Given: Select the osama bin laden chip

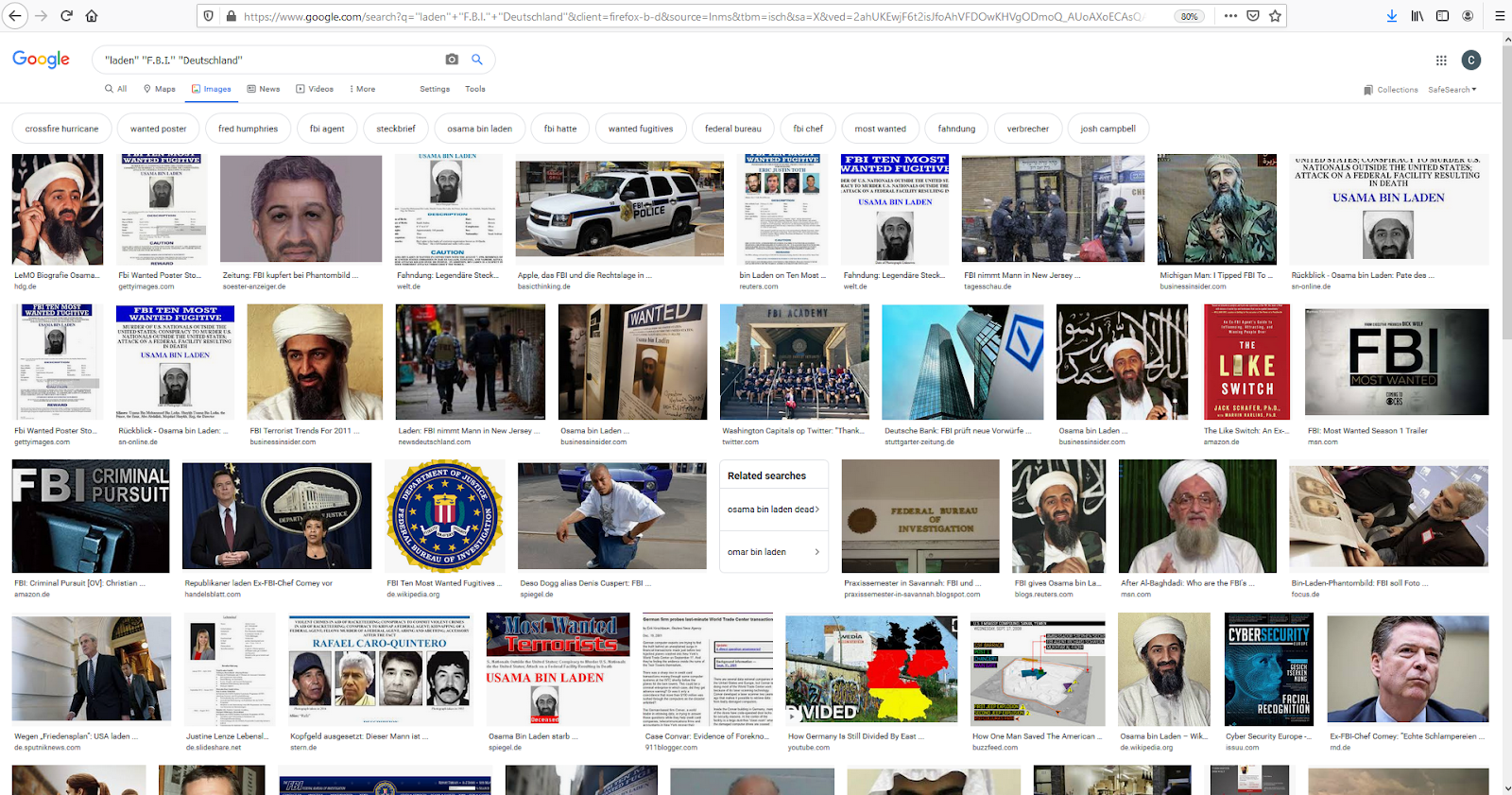Looking at the screenshot, I should pyautogui.click(x=480, y=129).
